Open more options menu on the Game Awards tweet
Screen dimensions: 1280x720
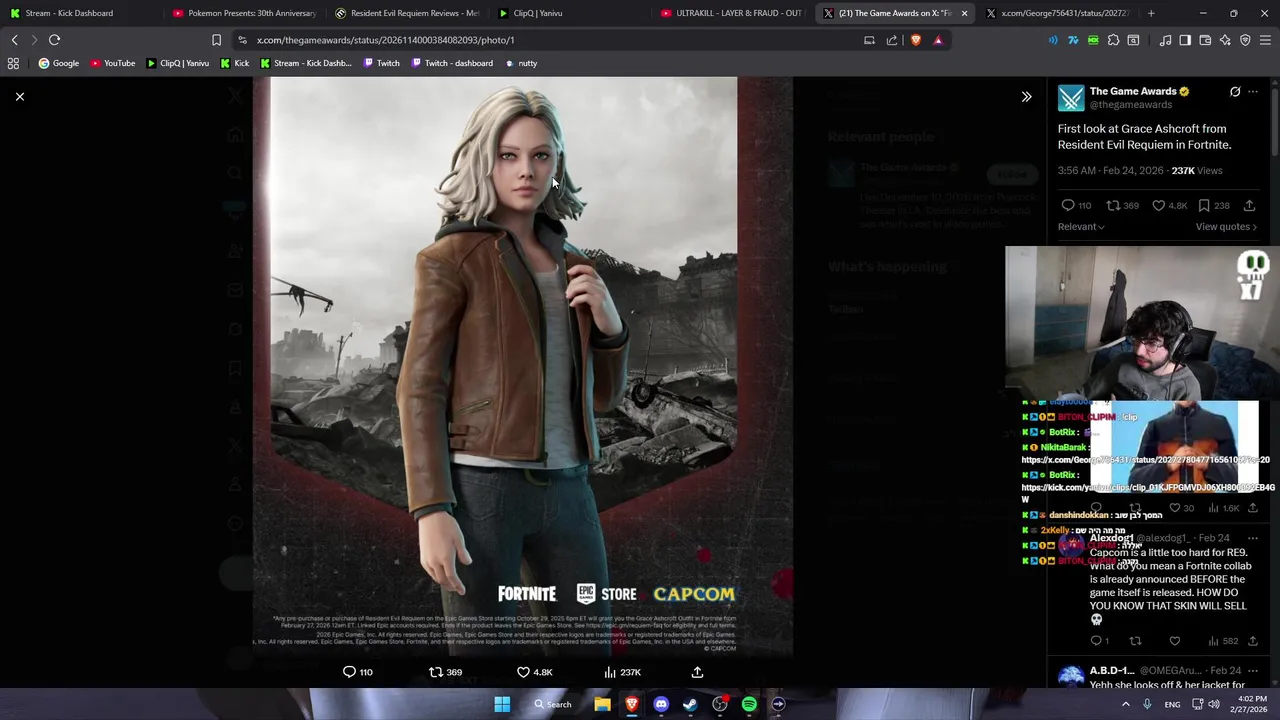(x=1253, y=92)
